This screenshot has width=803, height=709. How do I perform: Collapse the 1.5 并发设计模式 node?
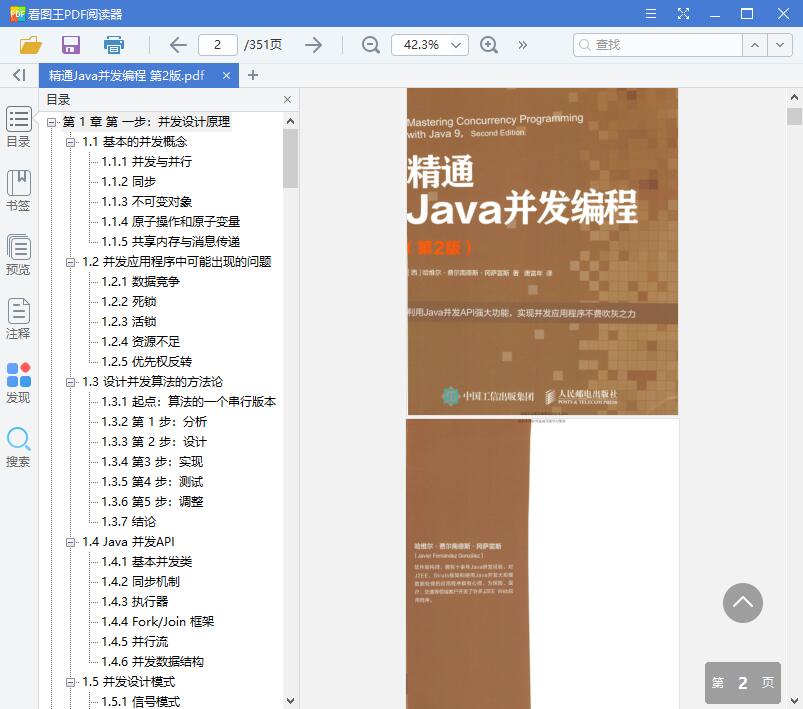point(70,682)
